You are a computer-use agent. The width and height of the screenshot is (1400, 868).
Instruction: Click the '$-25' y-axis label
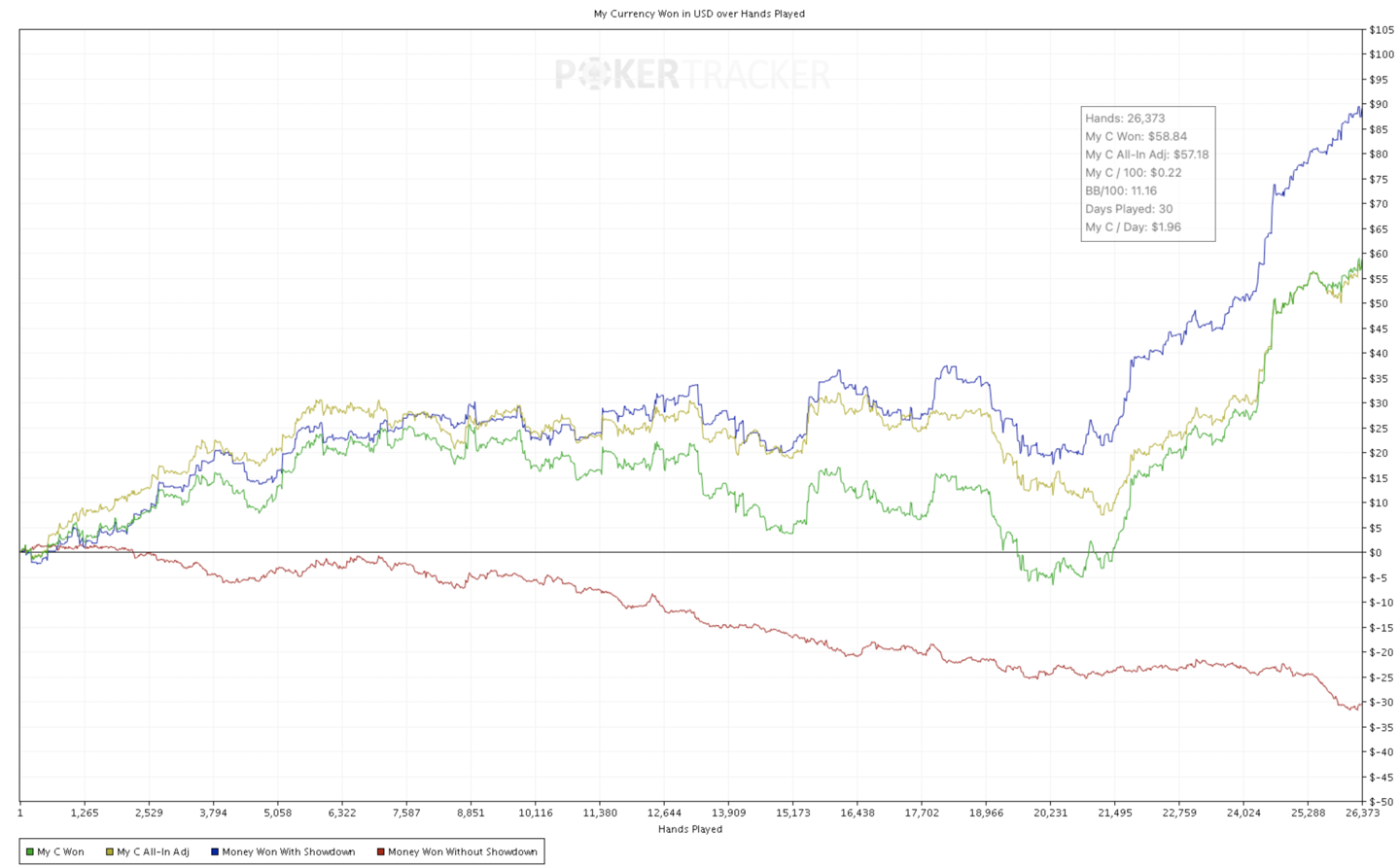coord(1381,677)
